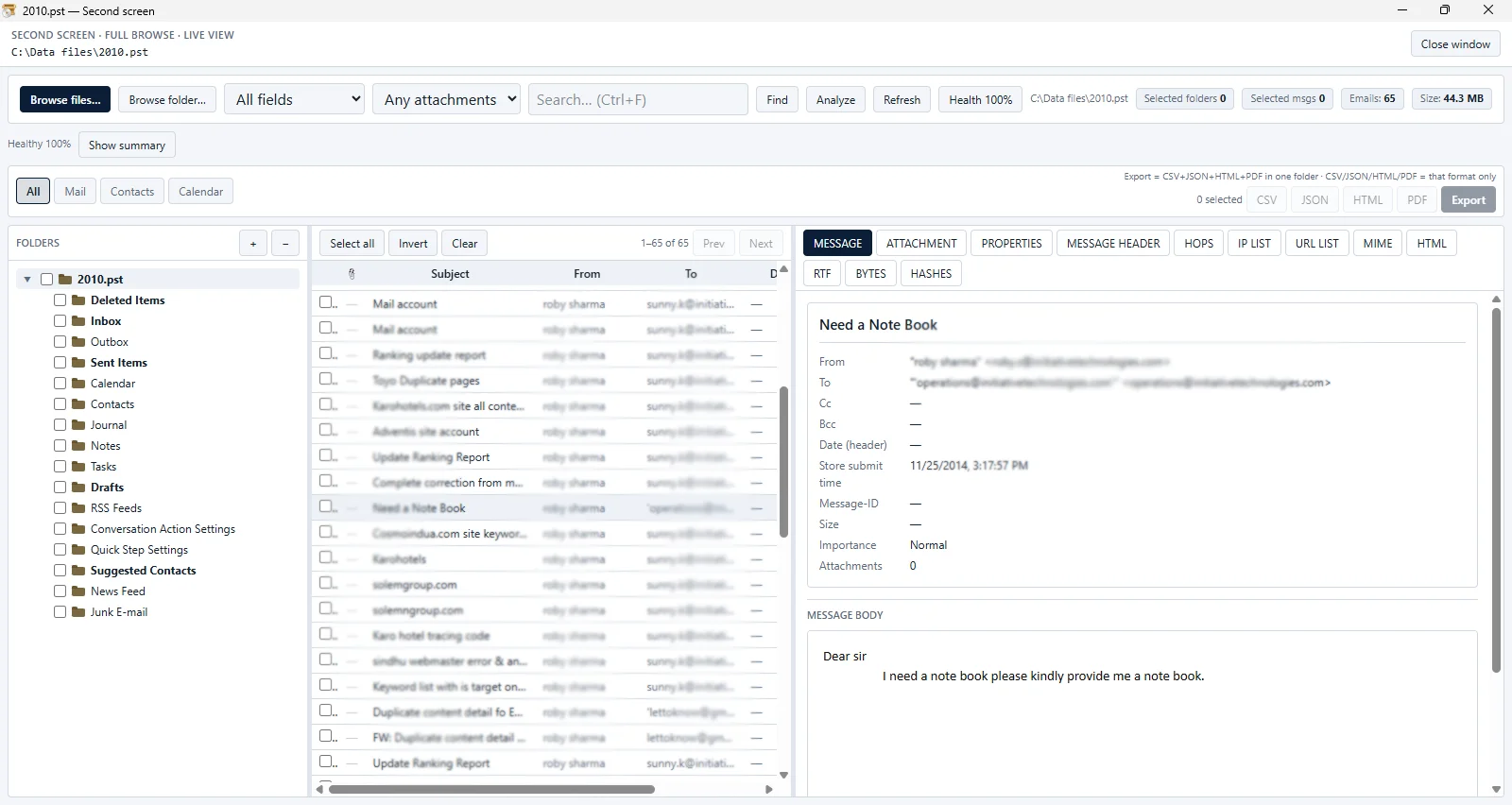Screen dimensions: 1512x805
Task: Tick the Inbox folder checkbox
Action: click(x=60, y=321)
